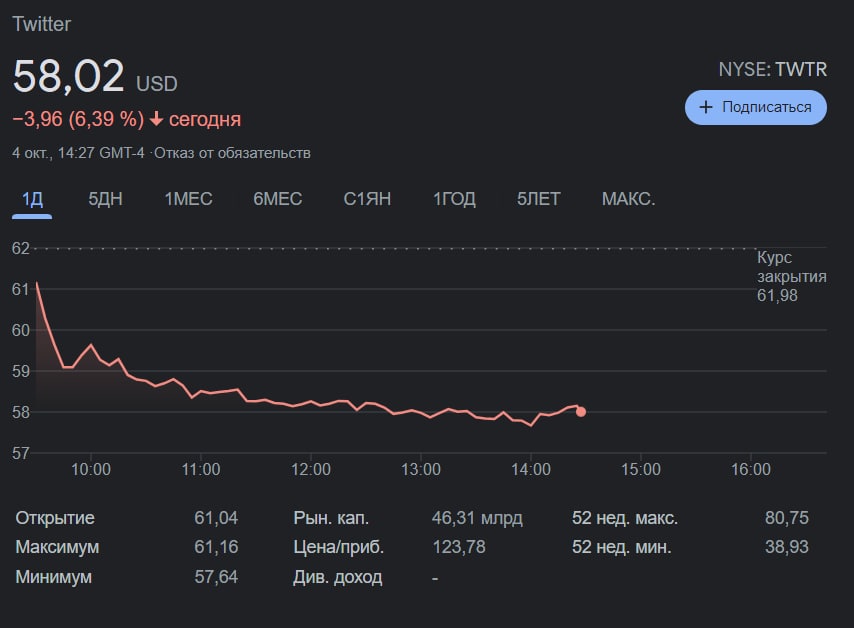
Task: Switch to the 5ДН range tab
Action: point(105,199)
